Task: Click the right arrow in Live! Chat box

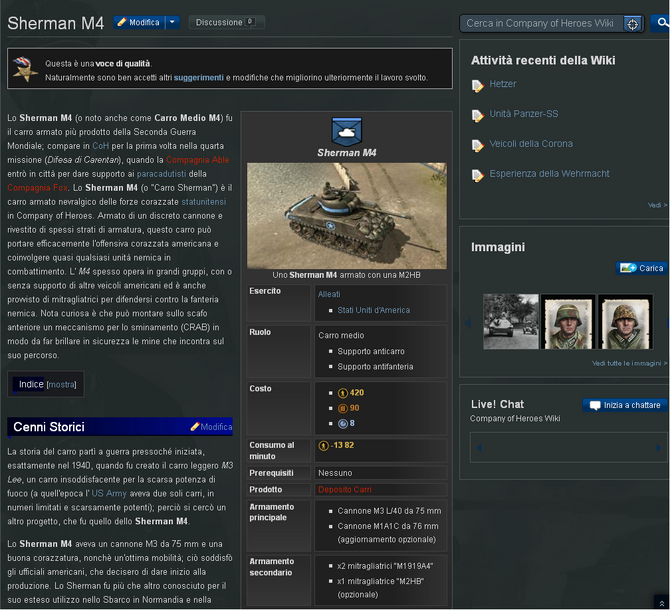Action: click(658, 448)
